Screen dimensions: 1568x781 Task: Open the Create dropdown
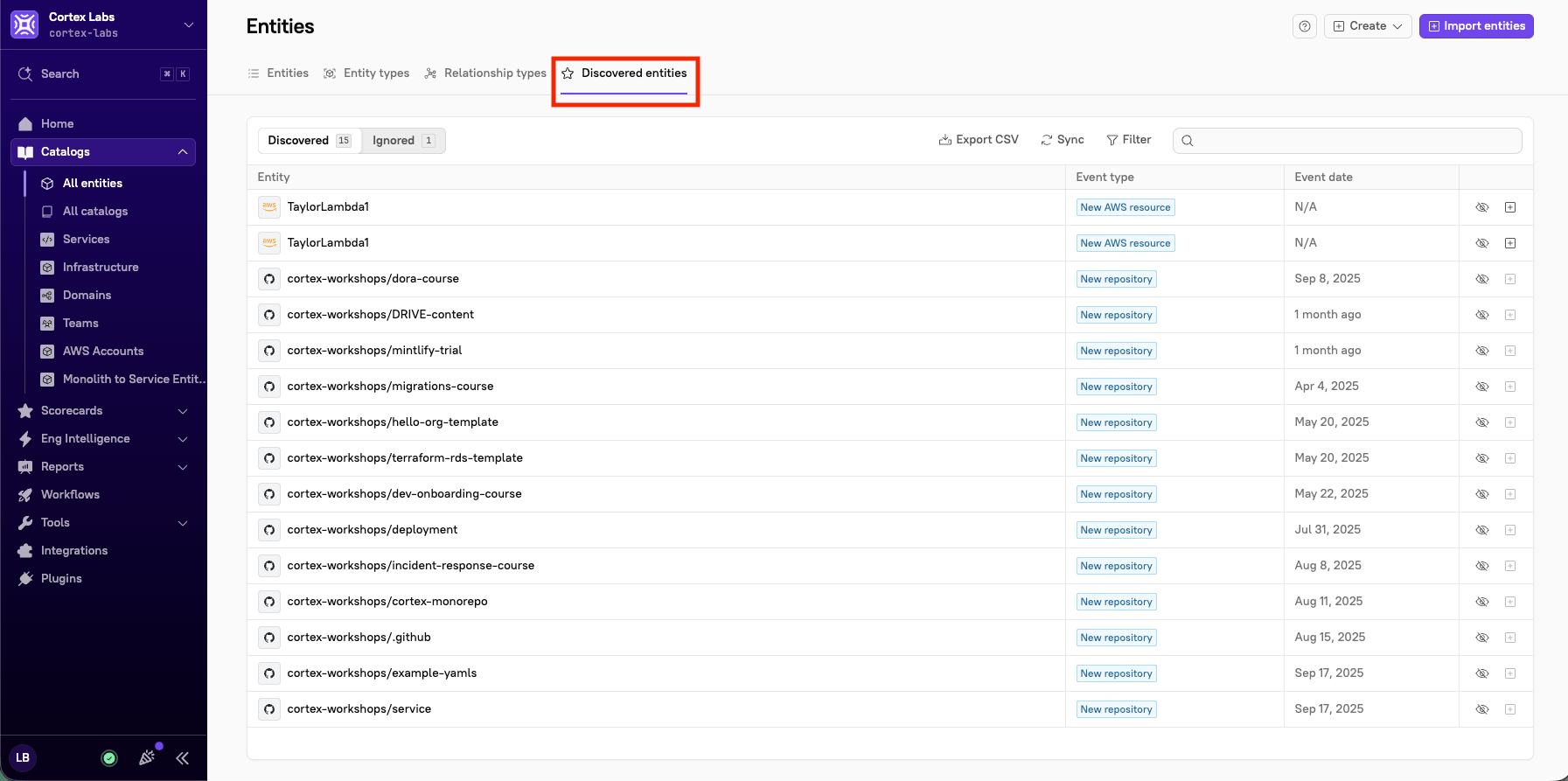click(1368, 26)
